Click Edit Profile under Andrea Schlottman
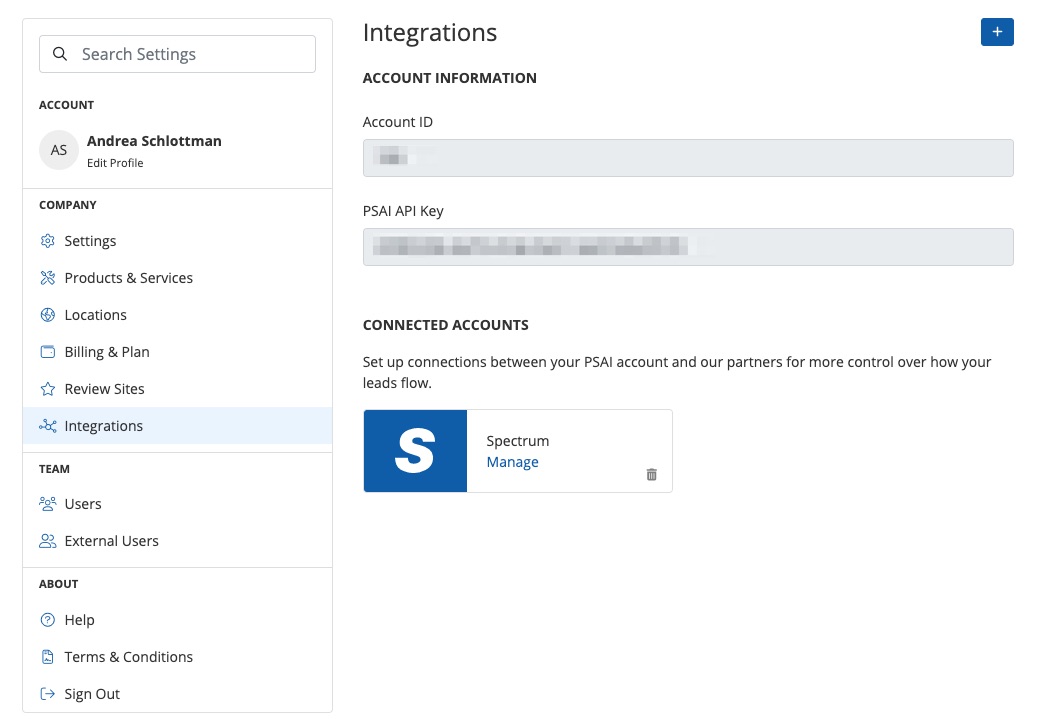 coord(115,163)
